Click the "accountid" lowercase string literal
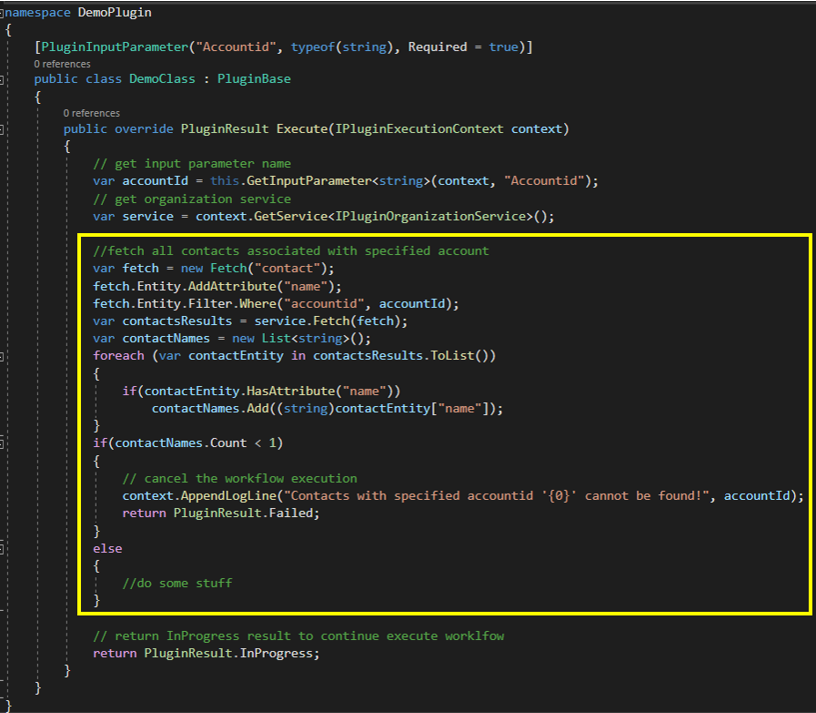Screen dimensions: 816x713 tap(324, 304)
